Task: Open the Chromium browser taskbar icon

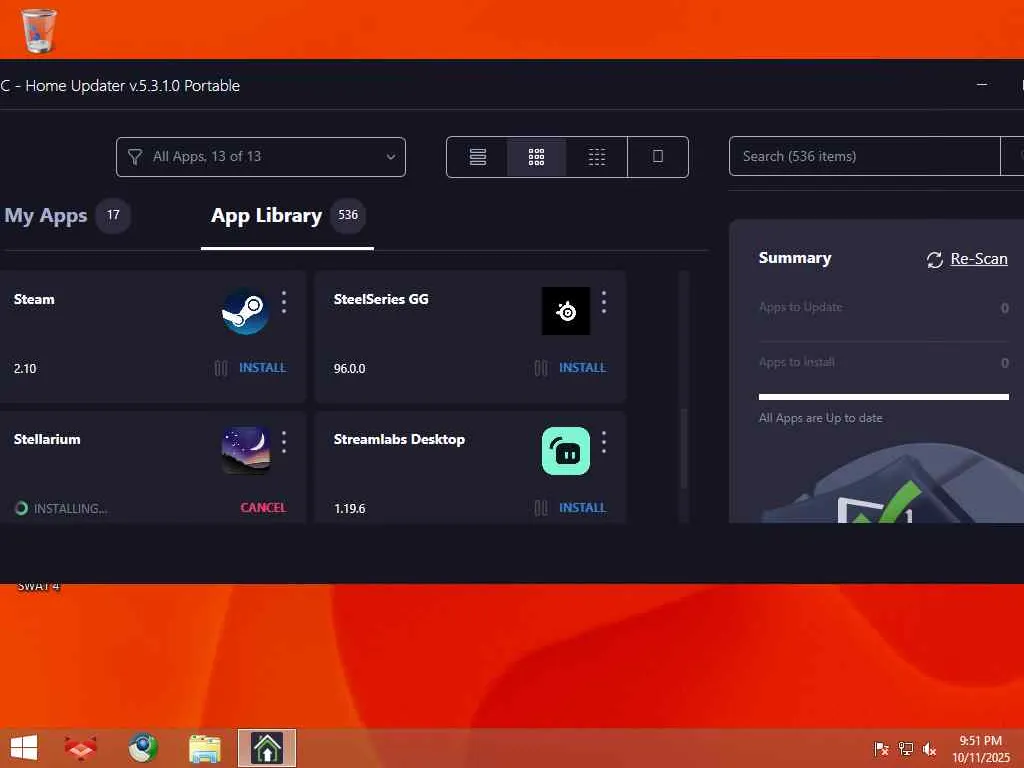Action: point(142,748)
